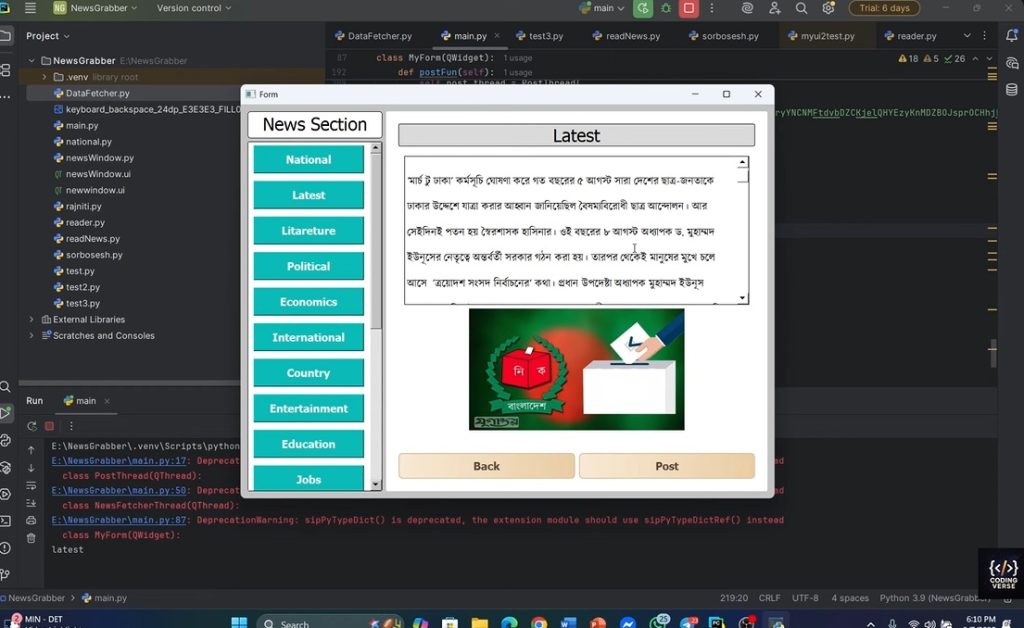Open rajniti.py in the project tree
The image size is (1024, 628).
point(83,207)
